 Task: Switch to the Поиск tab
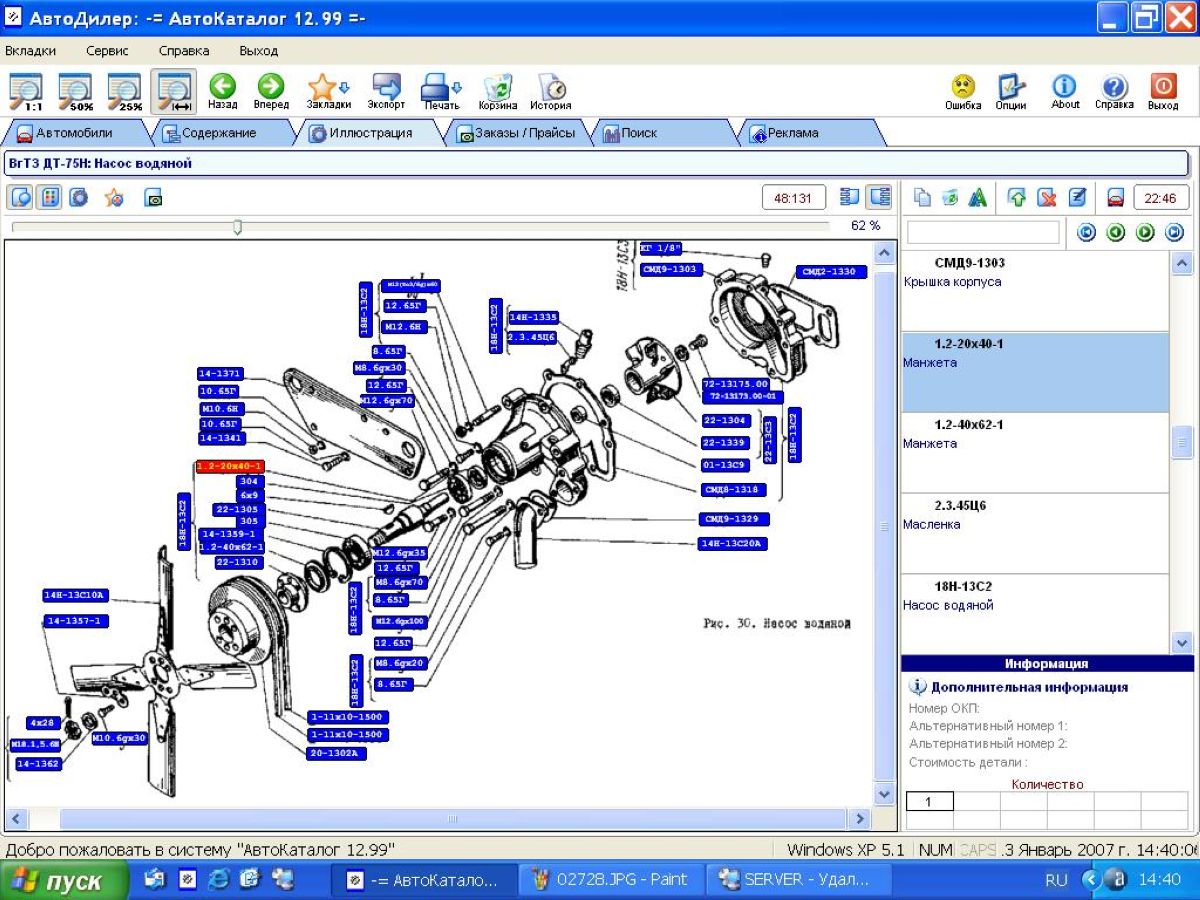click(662, 133)
